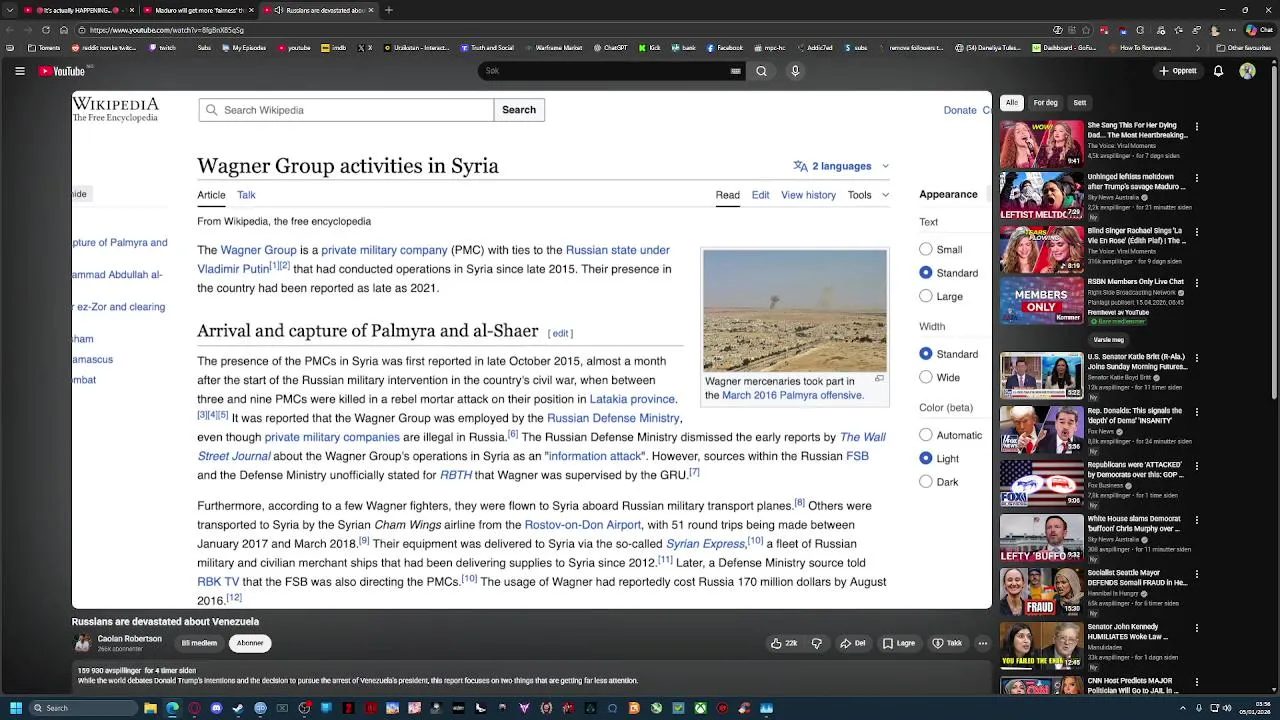Open options for 'She Sang This For Her Dying Dad' video
The width and height of the screenshot is (1280, 720).
pyautogui.click(x=1197, y=127)
